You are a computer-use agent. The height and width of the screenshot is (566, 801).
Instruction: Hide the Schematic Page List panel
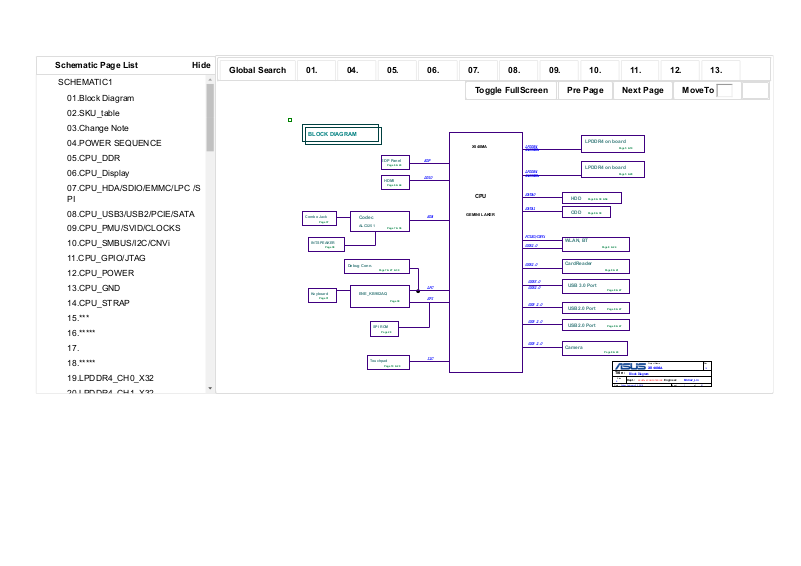(x=201, y=65)
